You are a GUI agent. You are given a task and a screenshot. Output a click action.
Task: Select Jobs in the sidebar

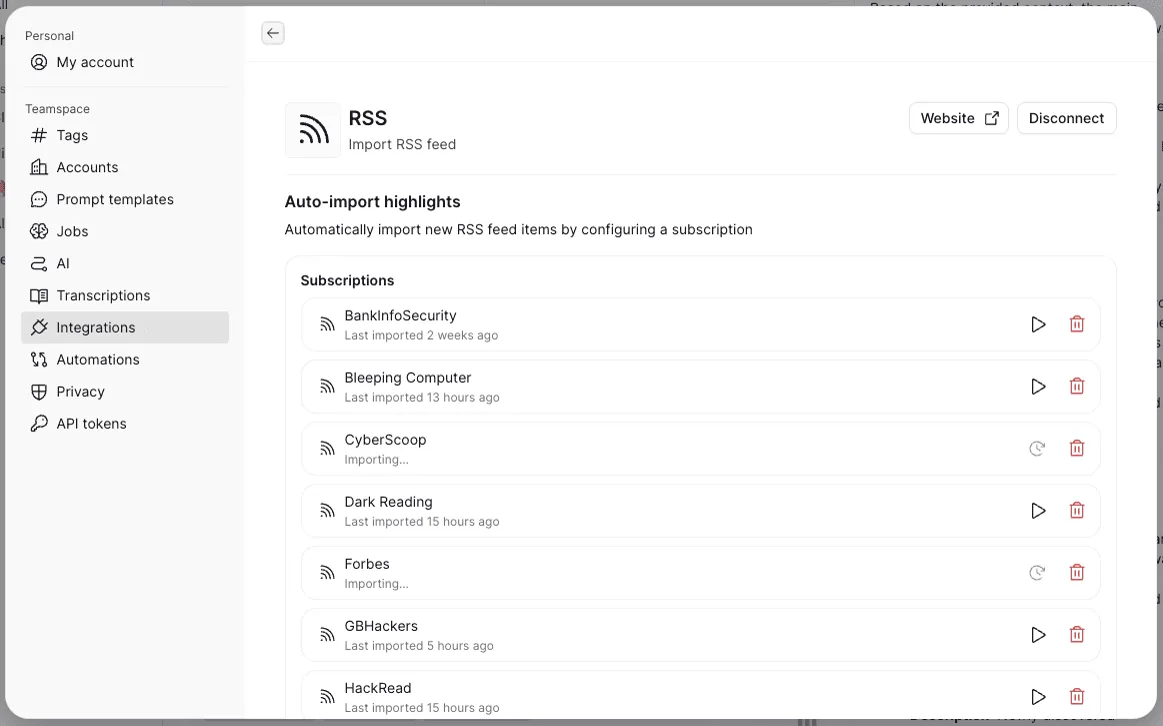click(125, 231)
